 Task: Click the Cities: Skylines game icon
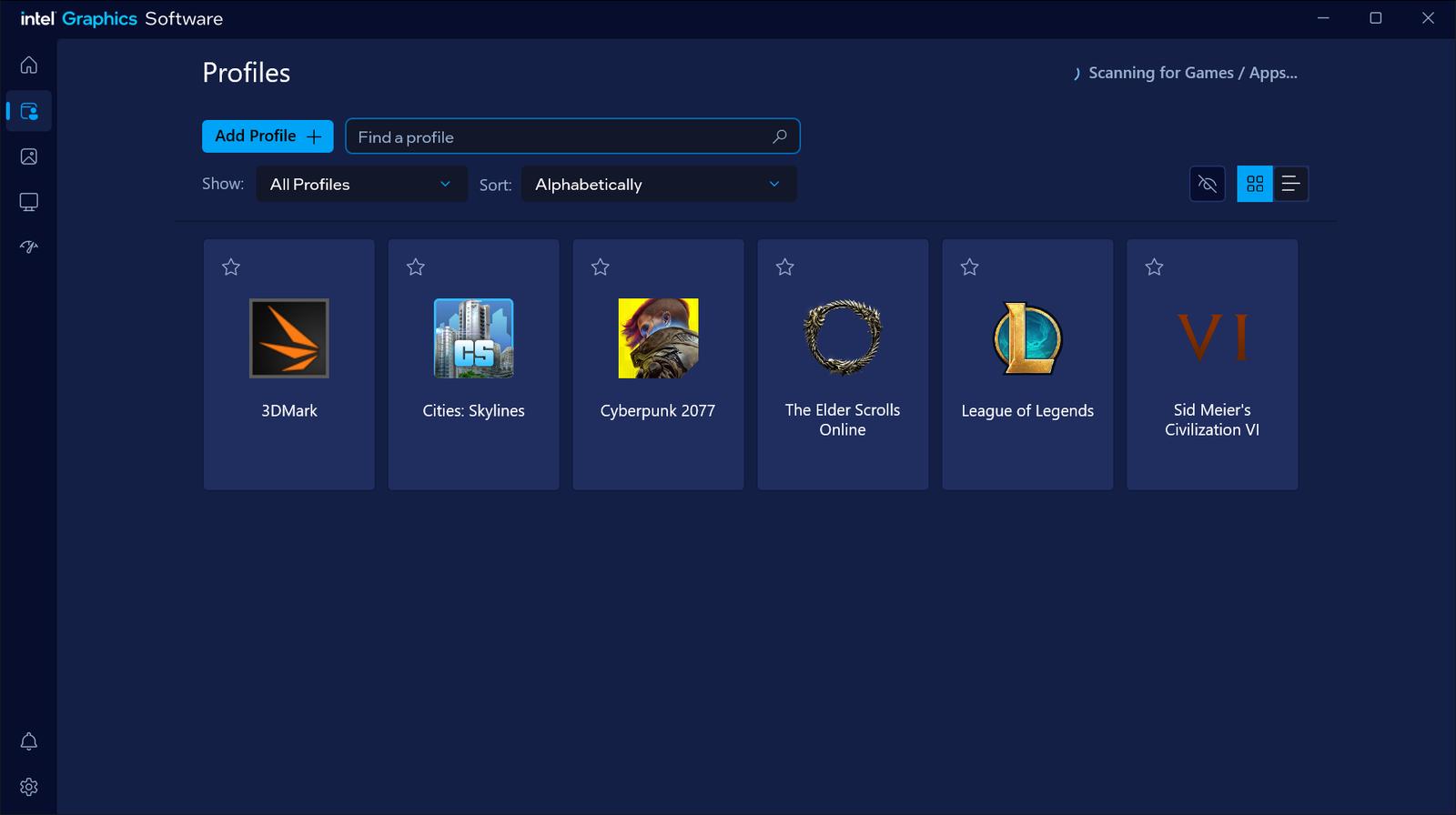474,338
